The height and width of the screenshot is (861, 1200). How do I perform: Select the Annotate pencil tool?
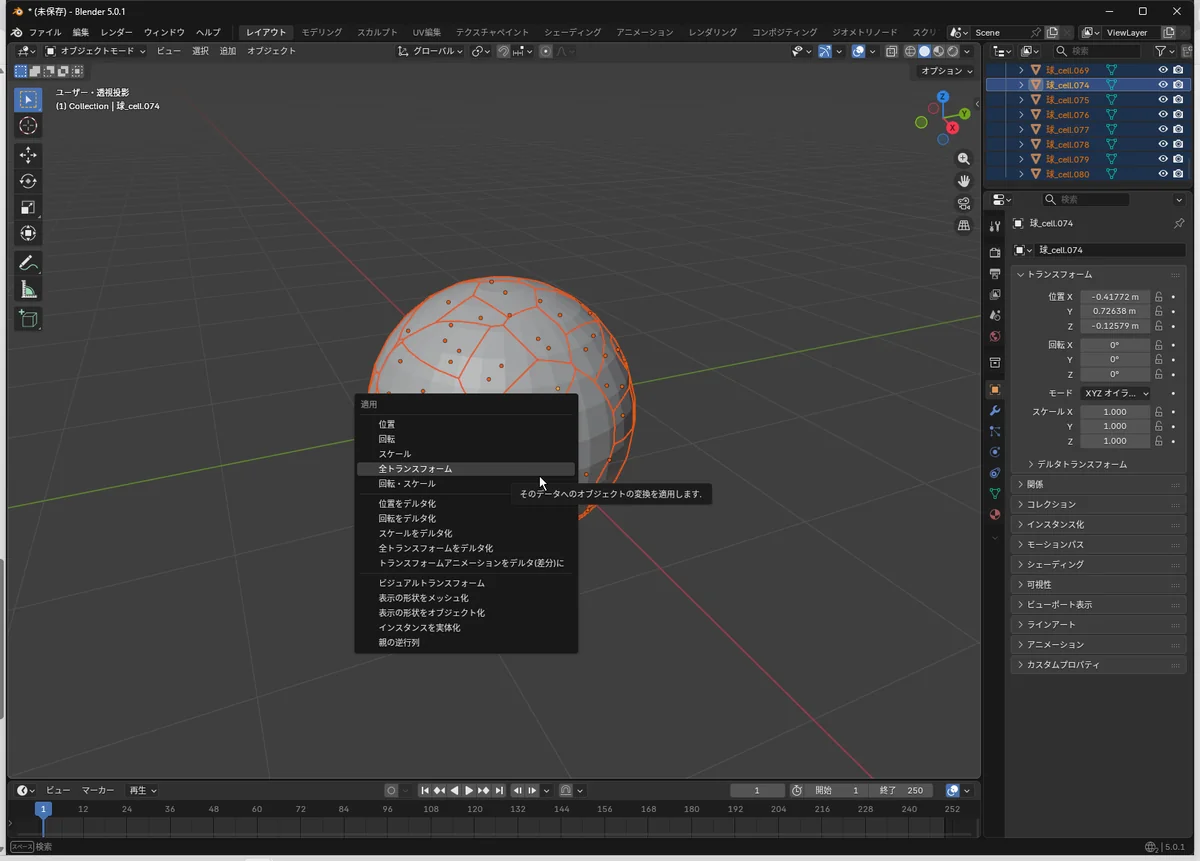click(28, 264)
